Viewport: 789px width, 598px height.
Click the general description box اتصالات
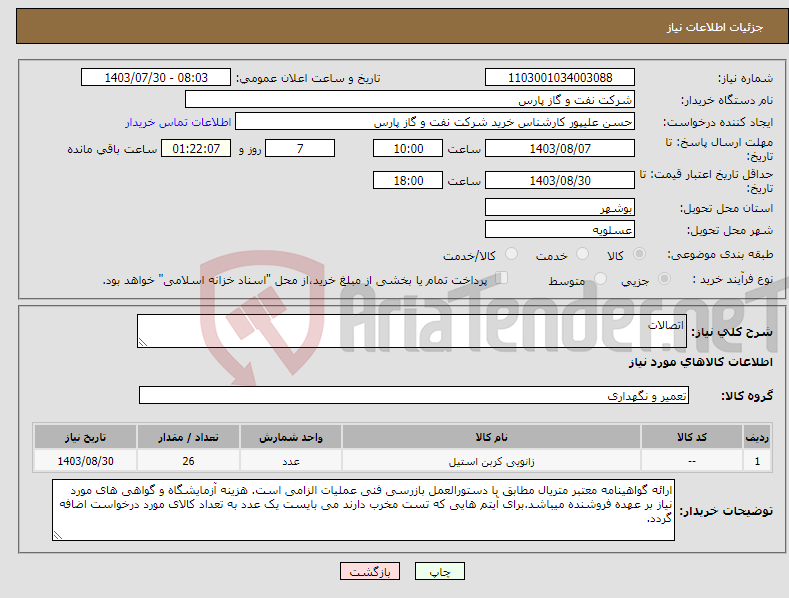click(412, 331)
